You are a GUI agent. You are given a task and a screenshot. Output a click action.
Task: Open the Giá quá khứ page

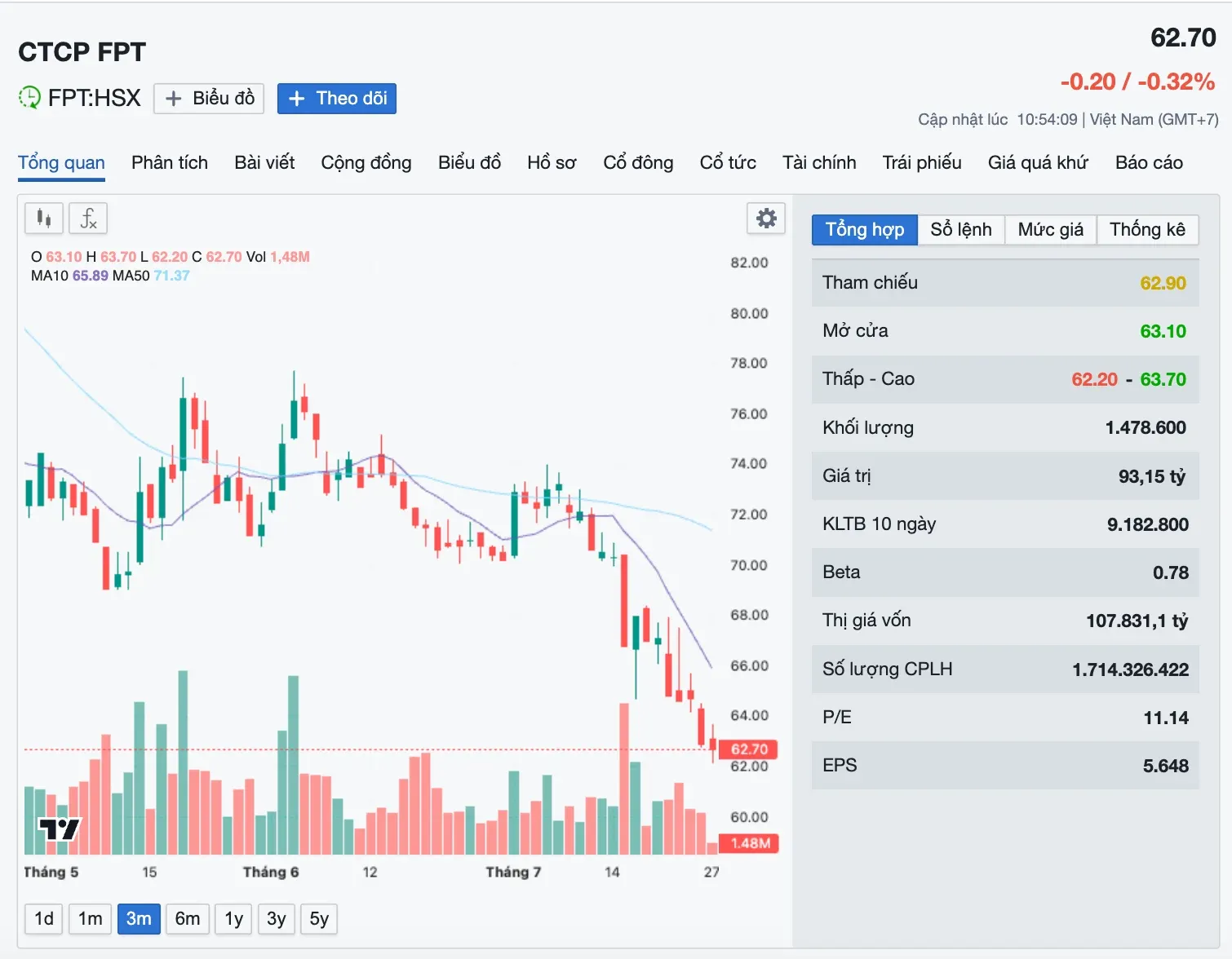1038,163
